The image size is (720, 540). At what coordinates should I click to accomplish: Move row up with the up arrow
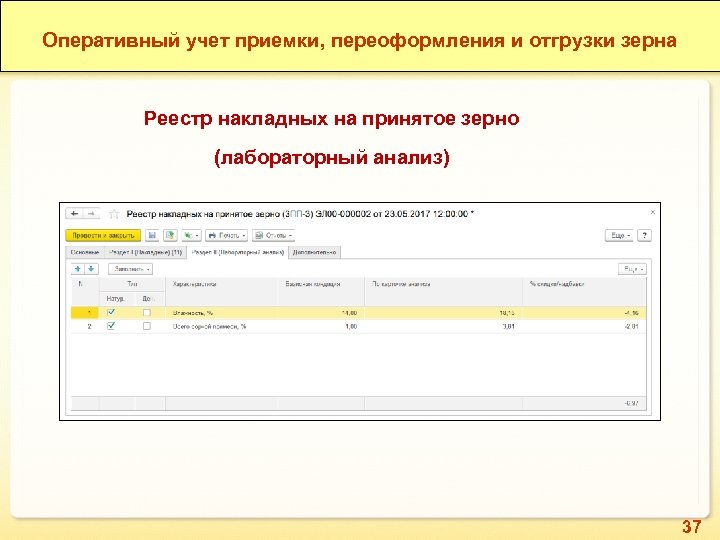pyautogui.click(x=78, y=269)
